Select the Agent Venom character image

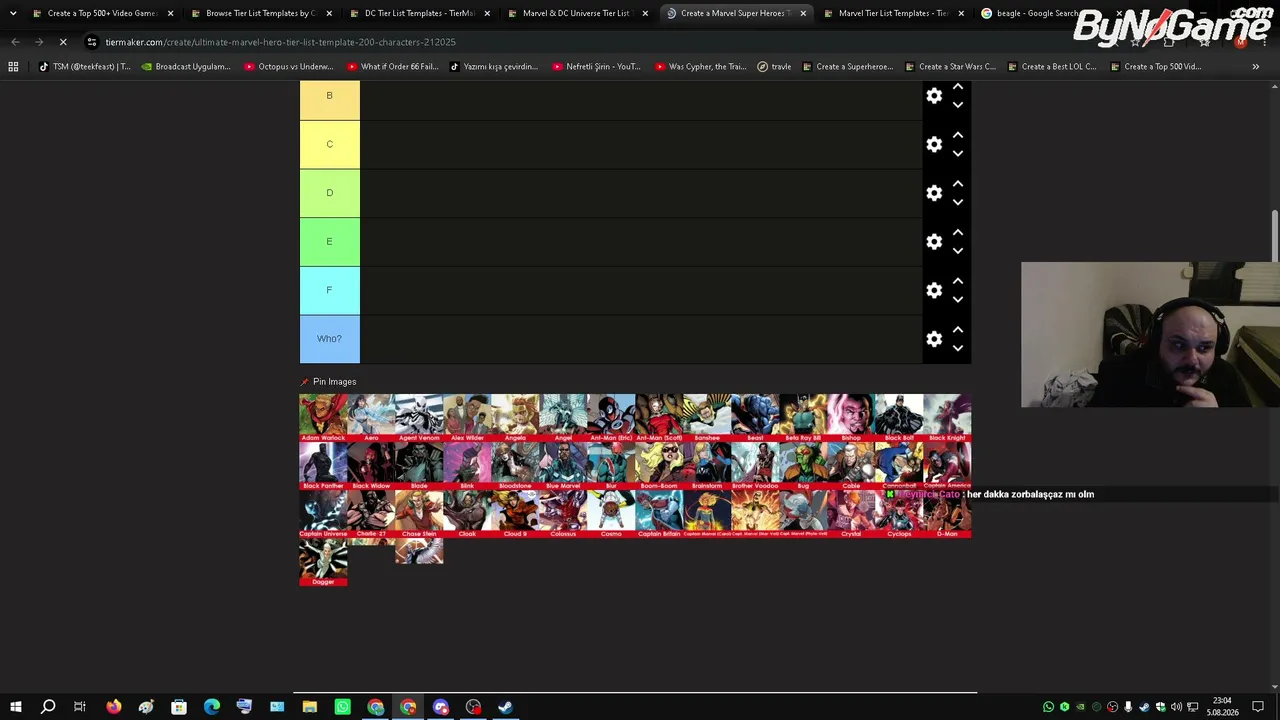coord(419,418)
